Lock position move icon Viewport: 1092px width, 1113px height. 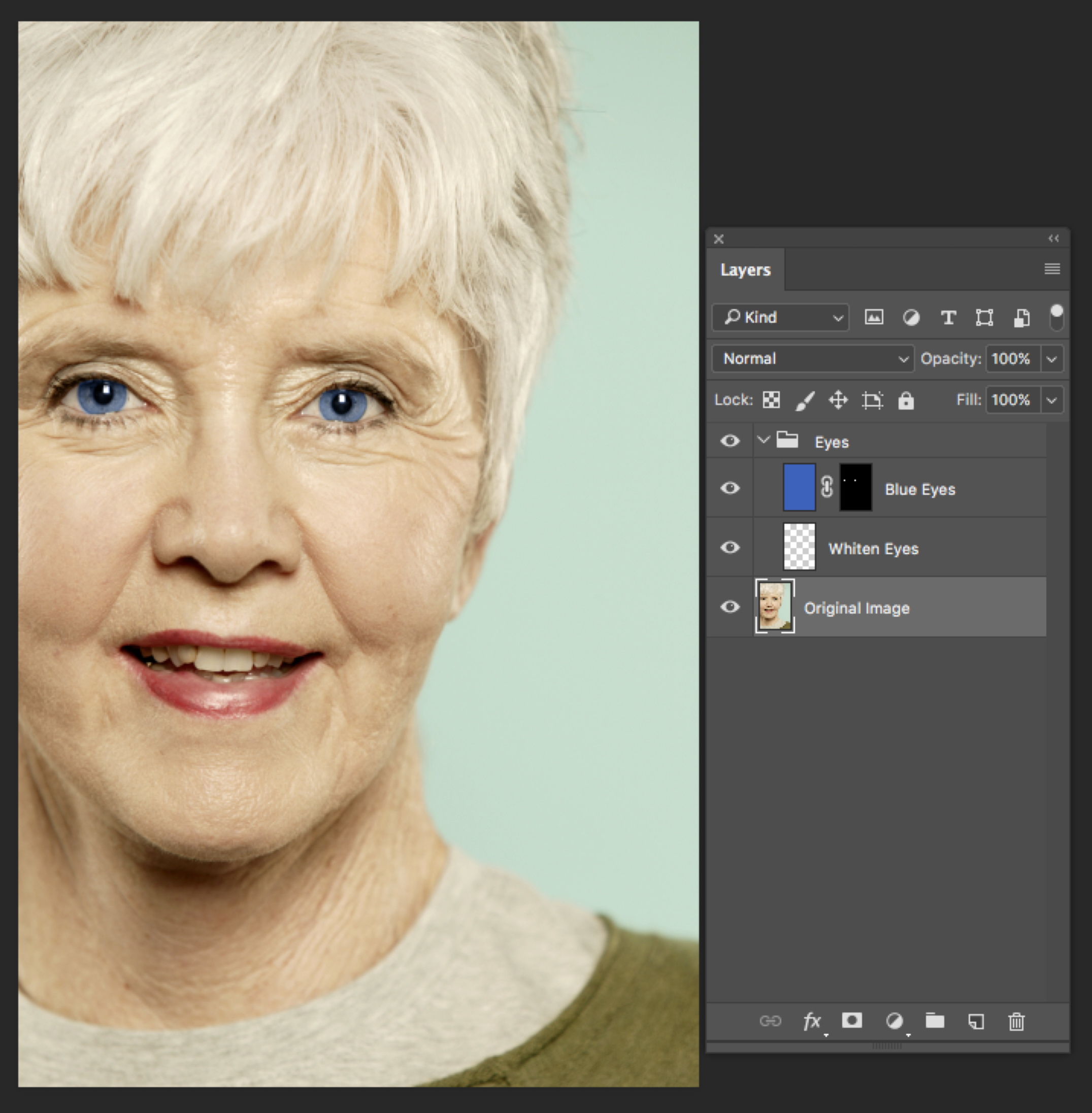839,399
